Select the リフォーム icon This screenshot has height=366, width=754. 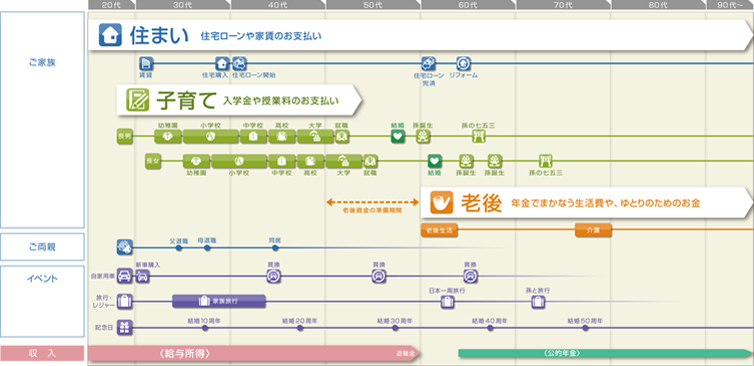[x=464, y=63]
